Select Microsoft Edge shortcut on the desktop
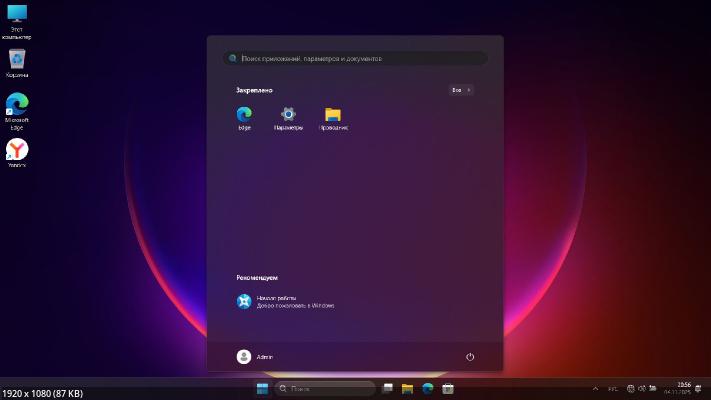 click(17, 105)
